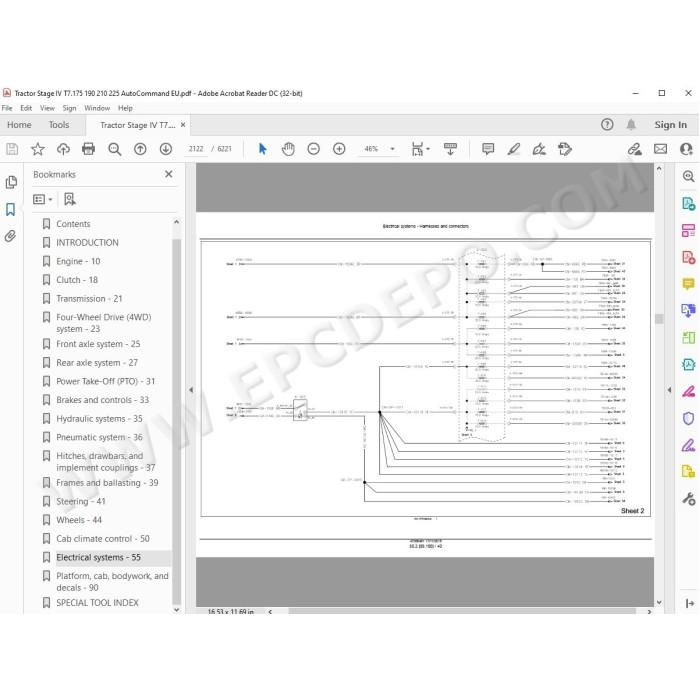Open the Edit menu
This screenshot has width=700, height=700.
(x=26, y=108)
